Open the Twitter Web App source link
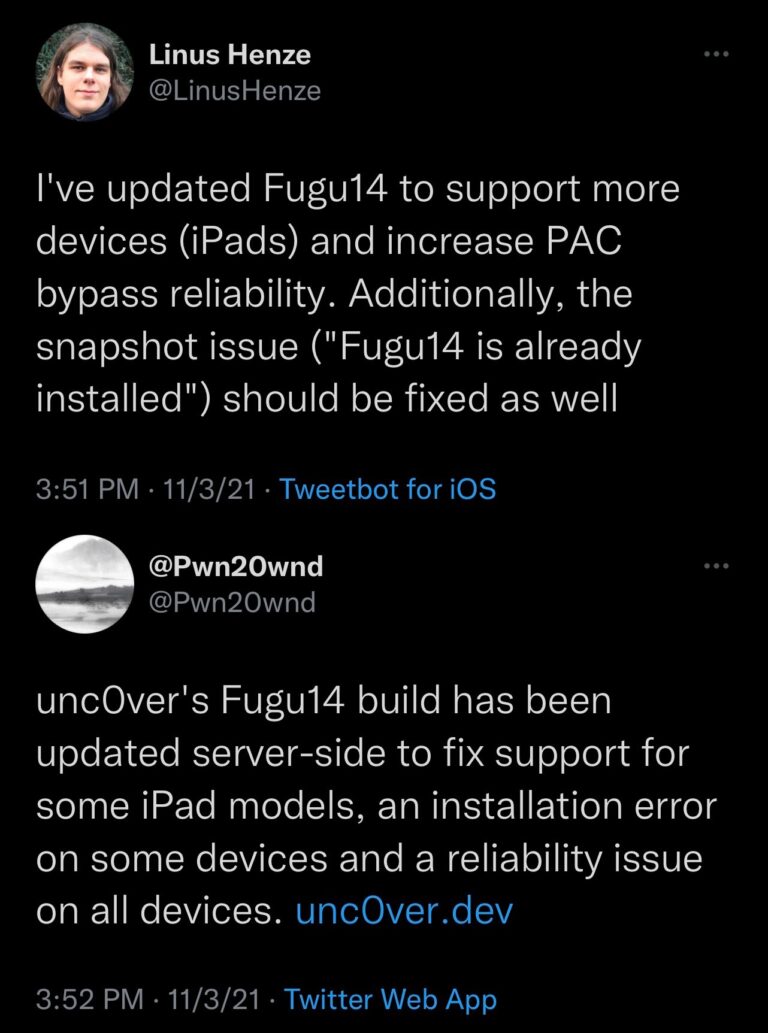 point(388,997)
